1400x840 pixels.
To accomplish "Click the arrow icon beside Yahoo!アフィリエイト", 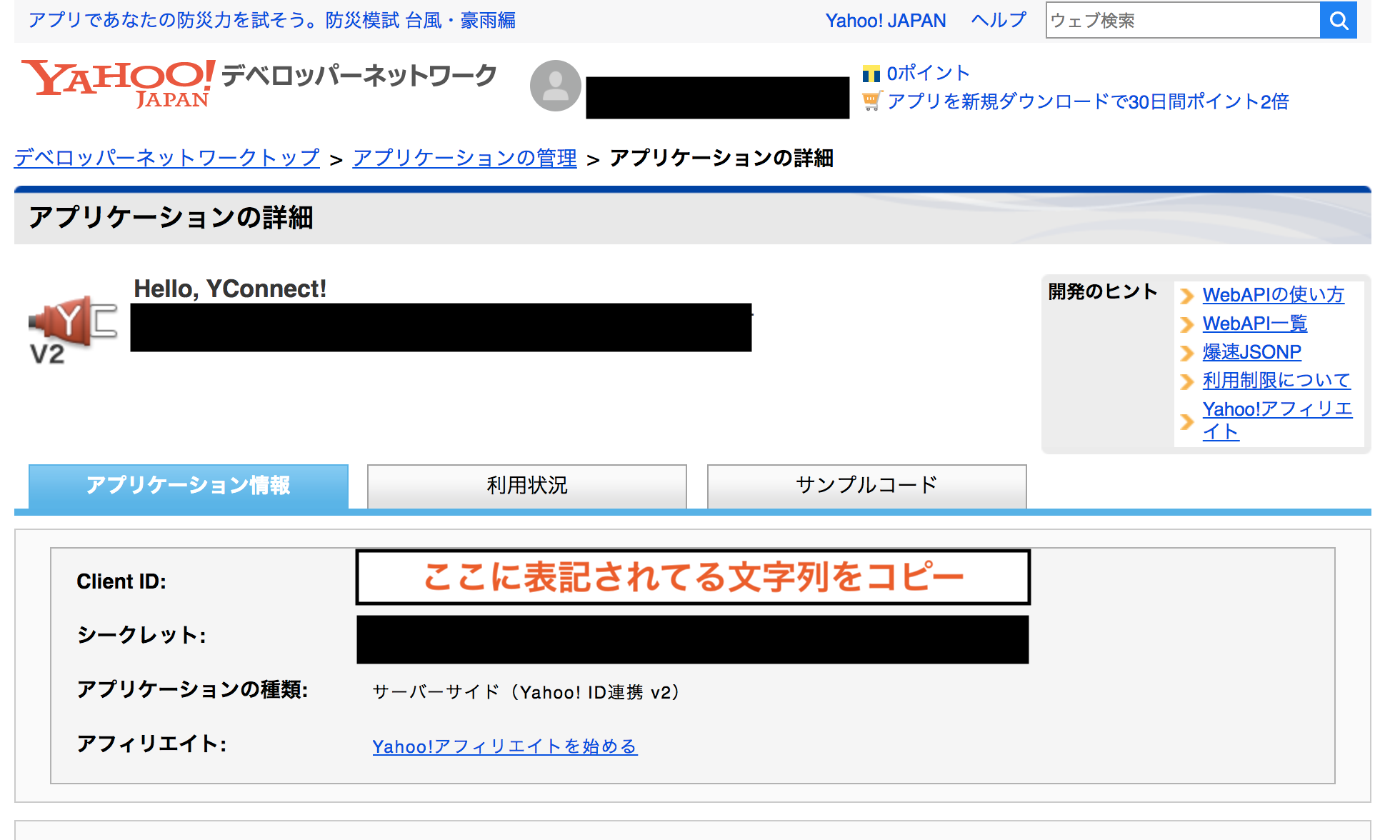I will (x=1186, y=421).
